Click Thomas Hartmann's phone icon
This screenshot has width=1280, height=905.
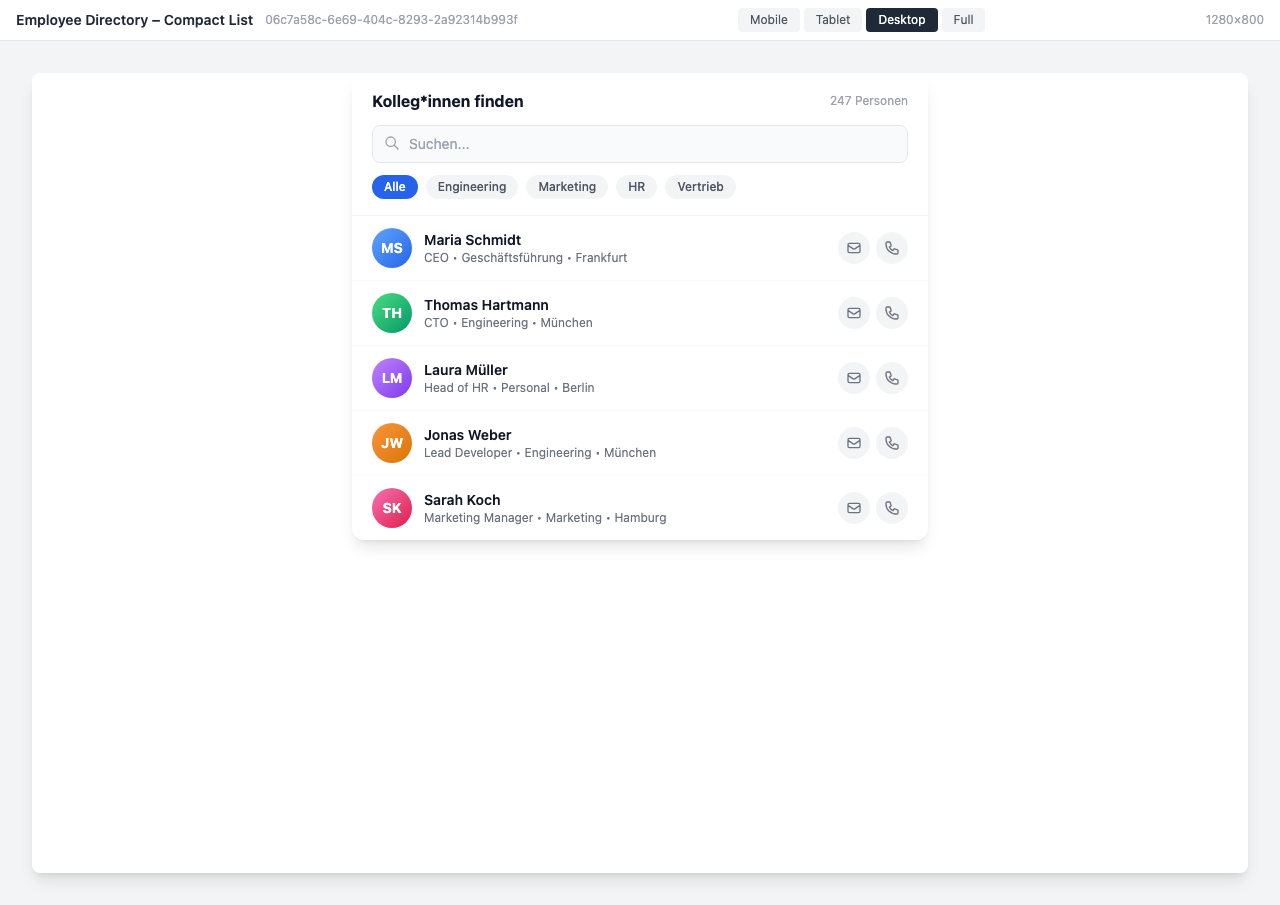click(x=891, y=313)
